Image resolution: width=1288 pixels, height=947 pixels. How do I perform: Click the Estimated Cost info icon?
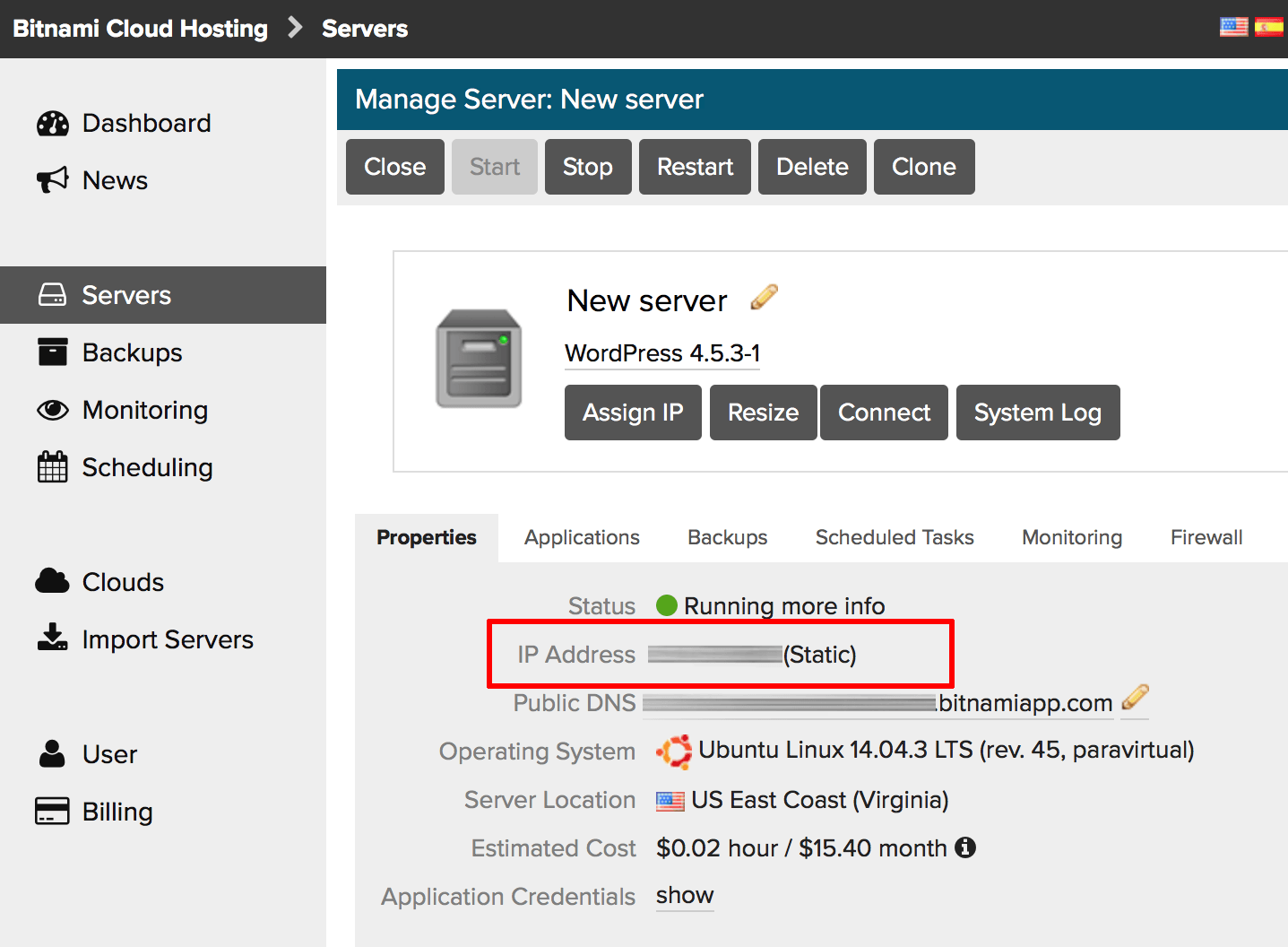(965, 847)
